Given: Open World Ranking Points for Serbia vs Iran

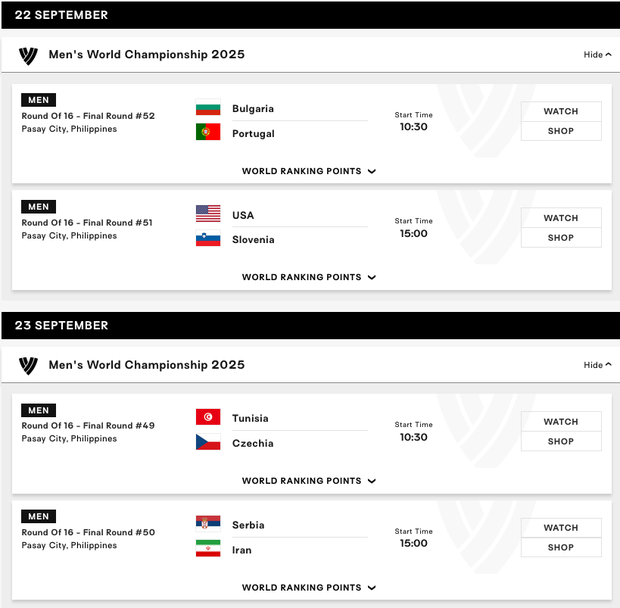Looking at the screenshot, I should (309, 588).
